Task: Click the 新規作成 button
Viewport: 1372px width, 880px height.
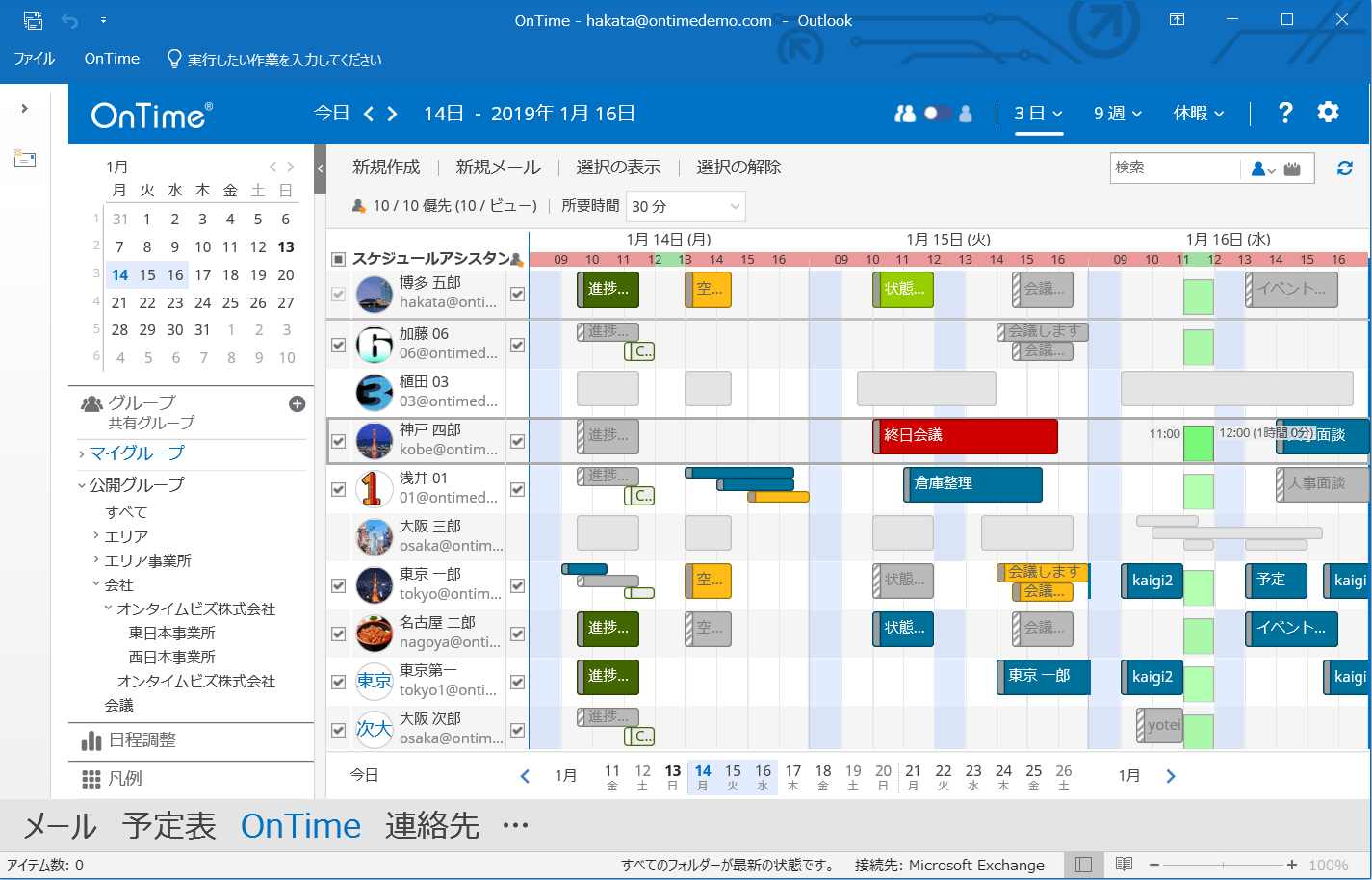Action: 386,168
